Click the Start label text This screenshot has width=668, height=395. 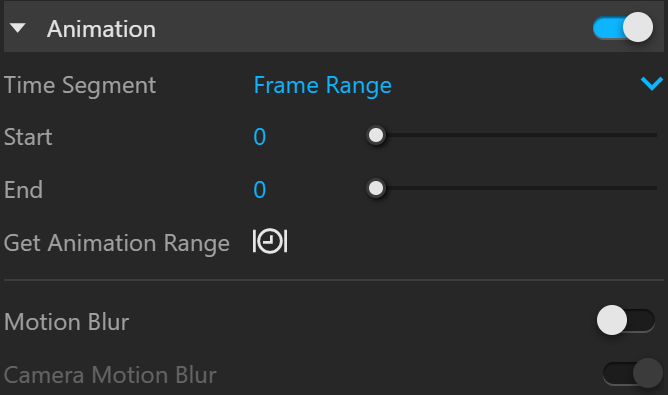coord(28,137)
